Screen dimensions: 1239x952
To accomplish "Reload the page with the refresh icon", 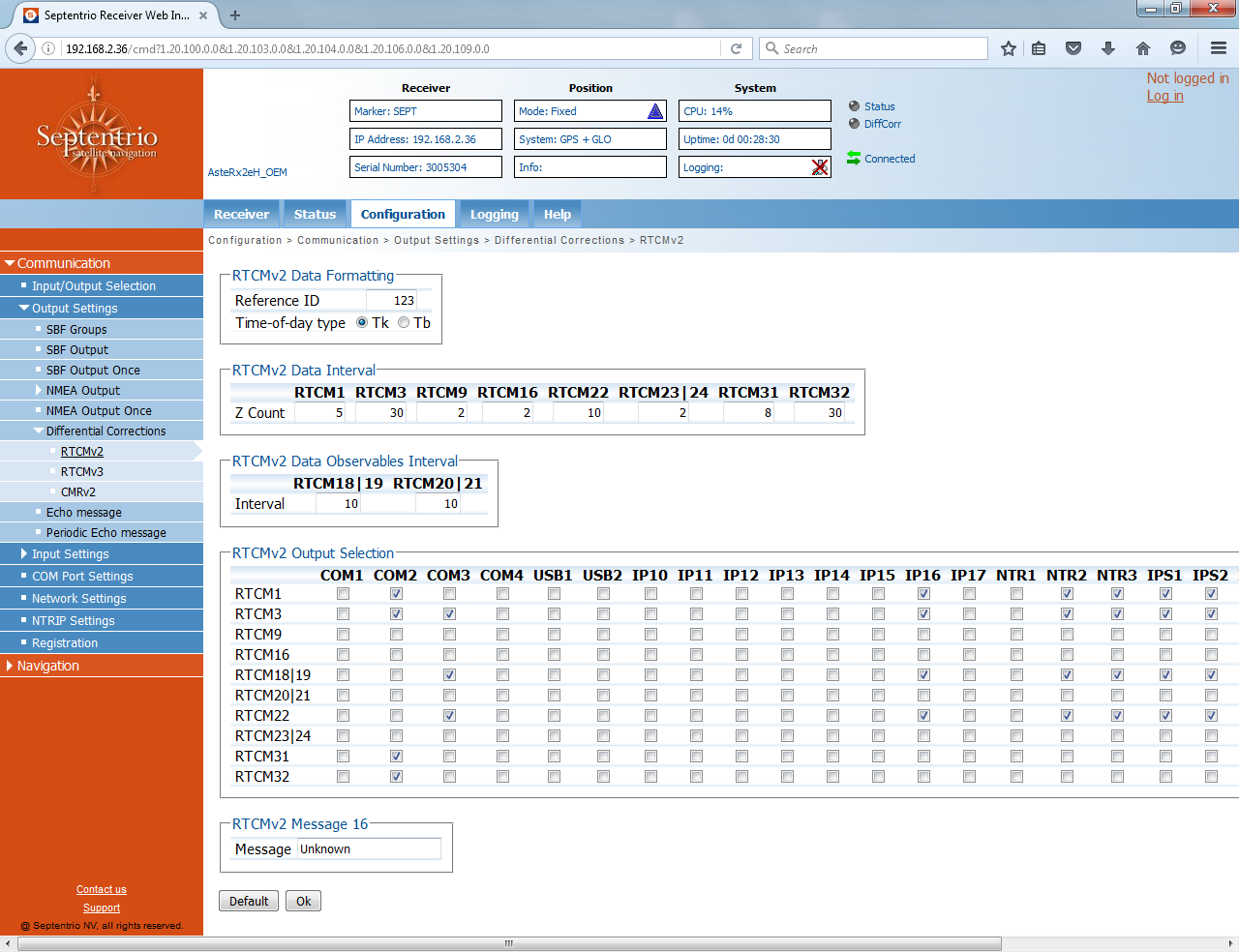I will click(736, 48).
